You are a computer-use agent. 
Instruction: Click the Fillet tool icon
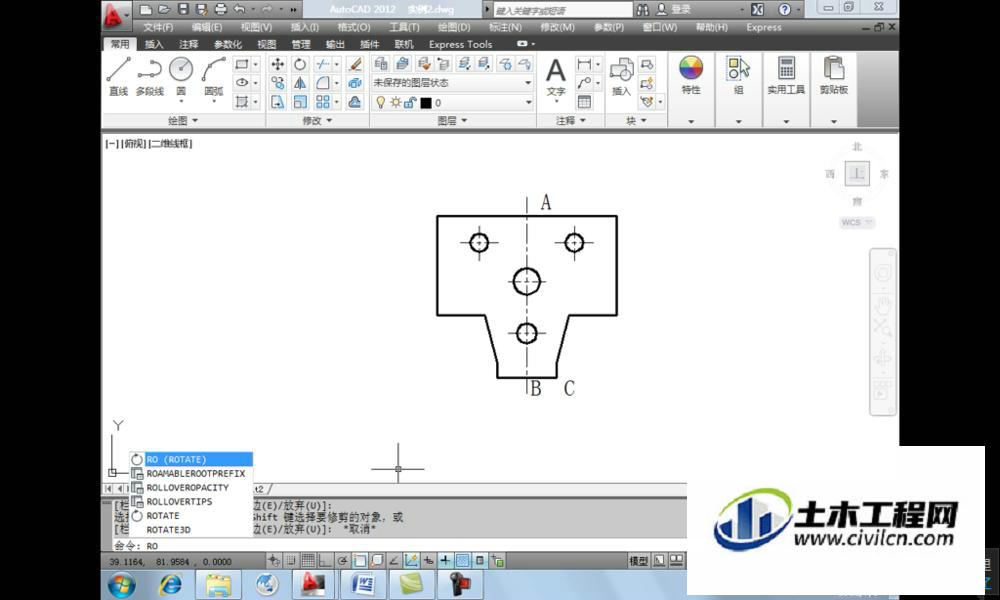click(322, 83)
